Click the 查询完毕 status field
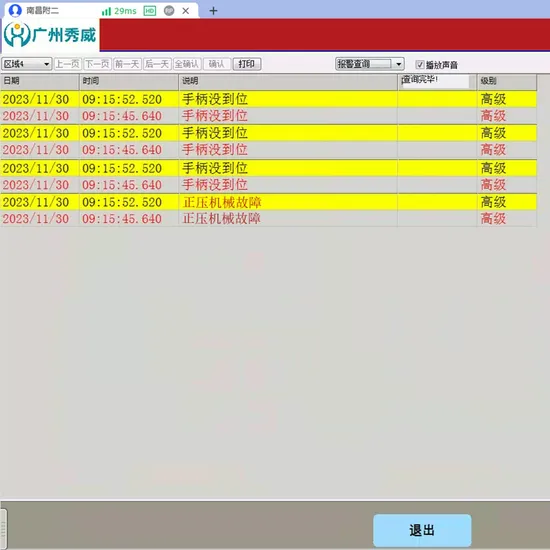The height and width of the screenshot is (550, 550). [x=435, y=81]
